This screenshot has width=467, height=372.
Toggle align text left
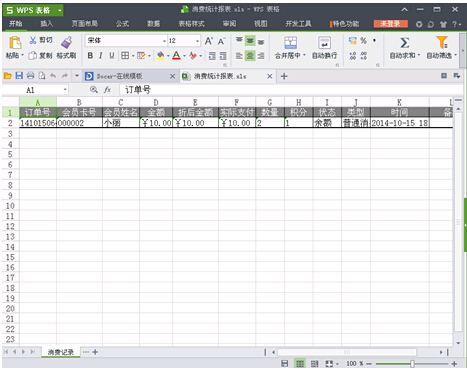click(239, 56)
